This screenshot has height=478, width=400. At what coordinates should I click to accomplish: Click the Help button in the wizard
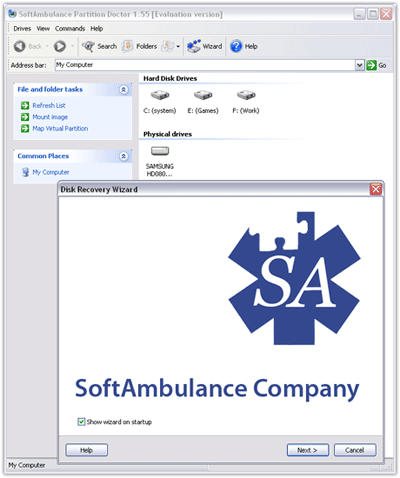click(87, 450)
